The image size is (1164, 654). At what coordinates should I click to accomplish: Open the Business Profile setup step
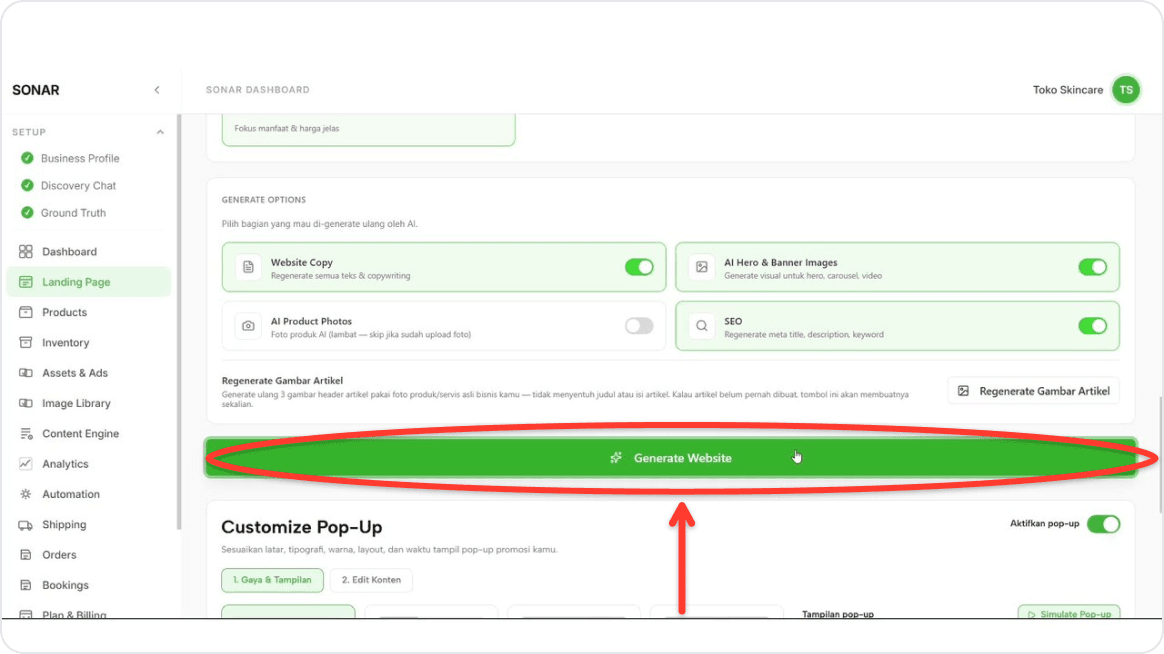click(x=79, y=158)
